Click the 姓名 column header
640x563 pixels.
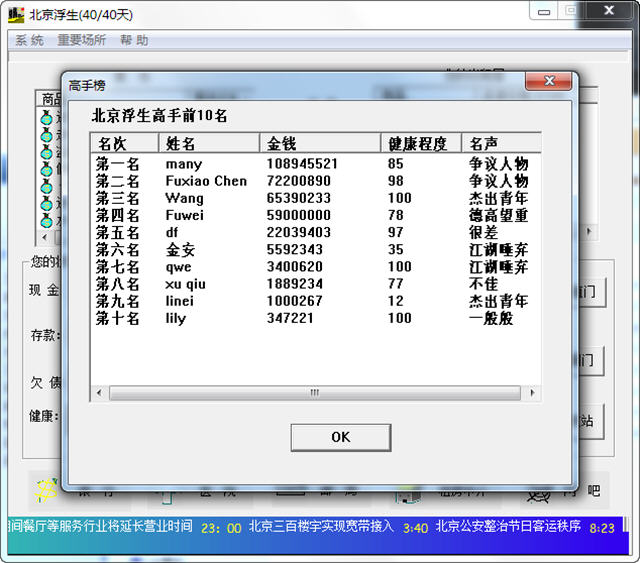click(x=209, y=143)
